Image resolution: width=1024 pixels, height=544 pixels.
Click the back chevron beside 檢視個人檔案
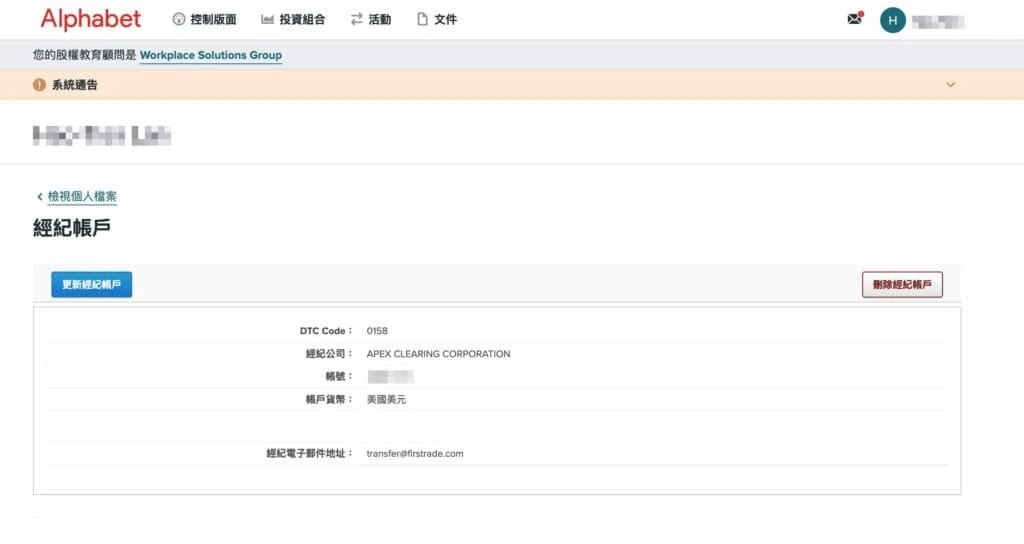(40, 197)
